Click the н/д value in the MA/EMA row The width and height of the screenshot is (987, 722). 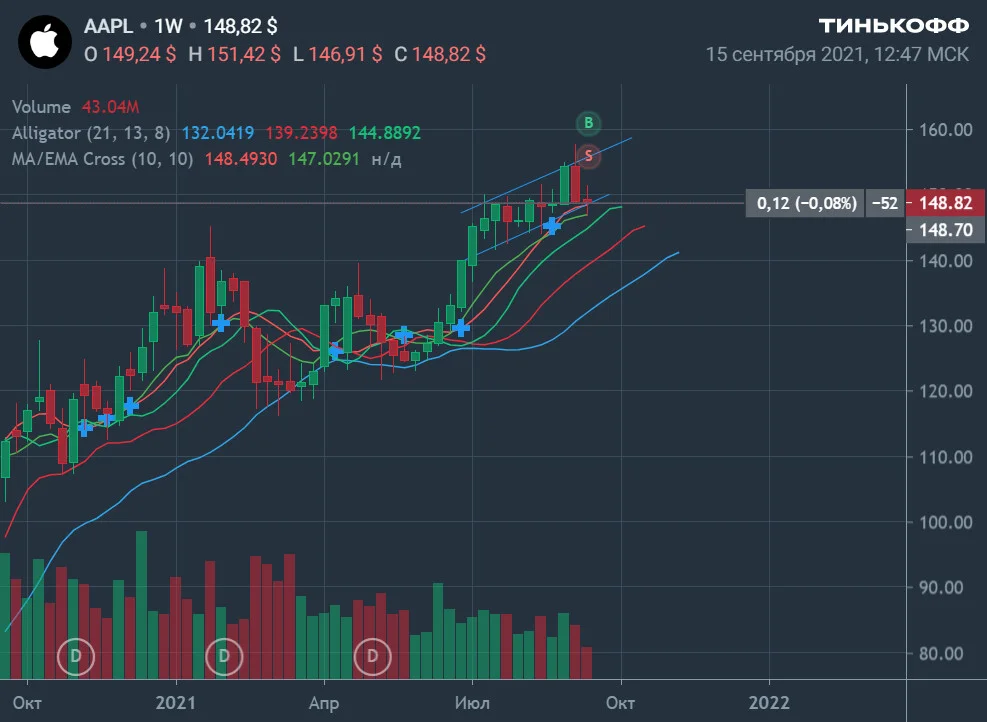[x=386, y=159]
